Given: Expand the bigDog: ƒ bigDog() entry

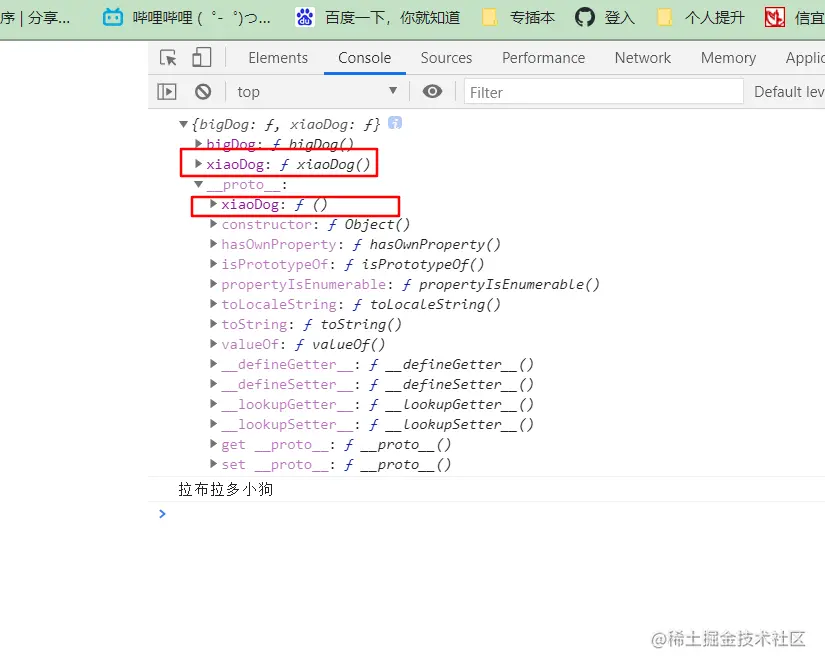Looking at the screenshot, I should pos(198,143).
